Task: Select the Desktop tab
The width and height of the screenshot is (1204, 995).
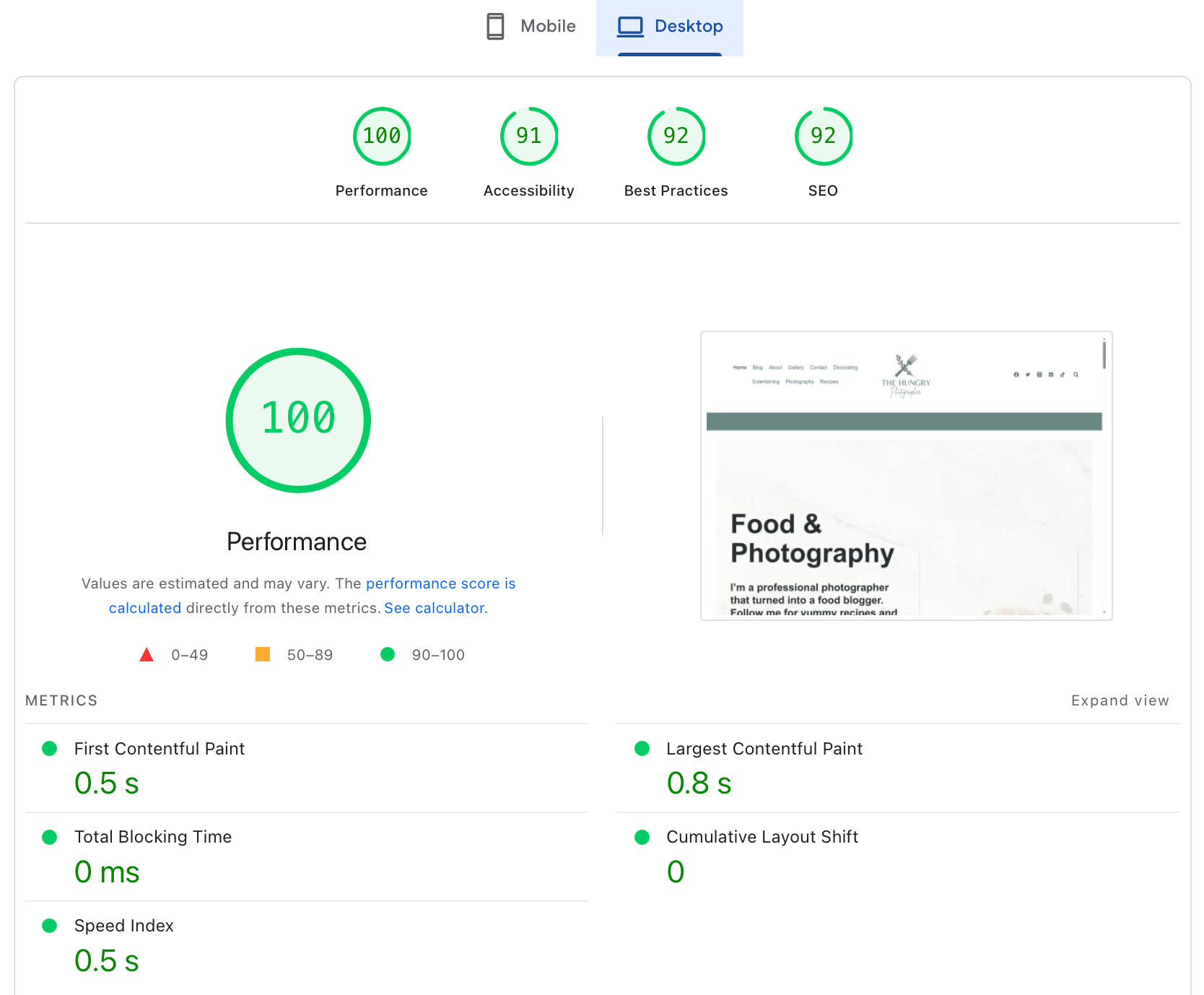Action: [670, 27]
